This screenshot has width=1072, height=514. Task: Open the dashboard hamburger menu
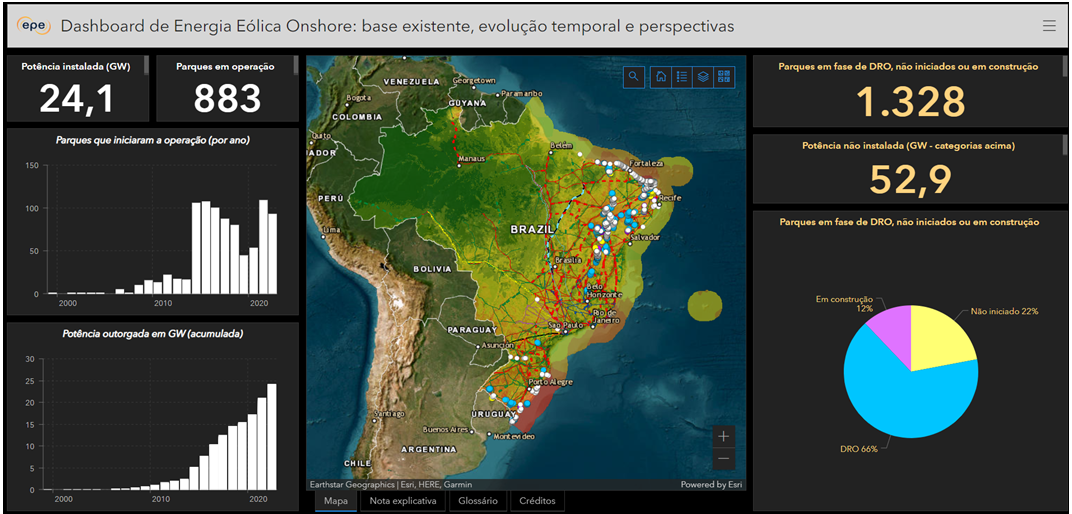[x=1048, y=26]
